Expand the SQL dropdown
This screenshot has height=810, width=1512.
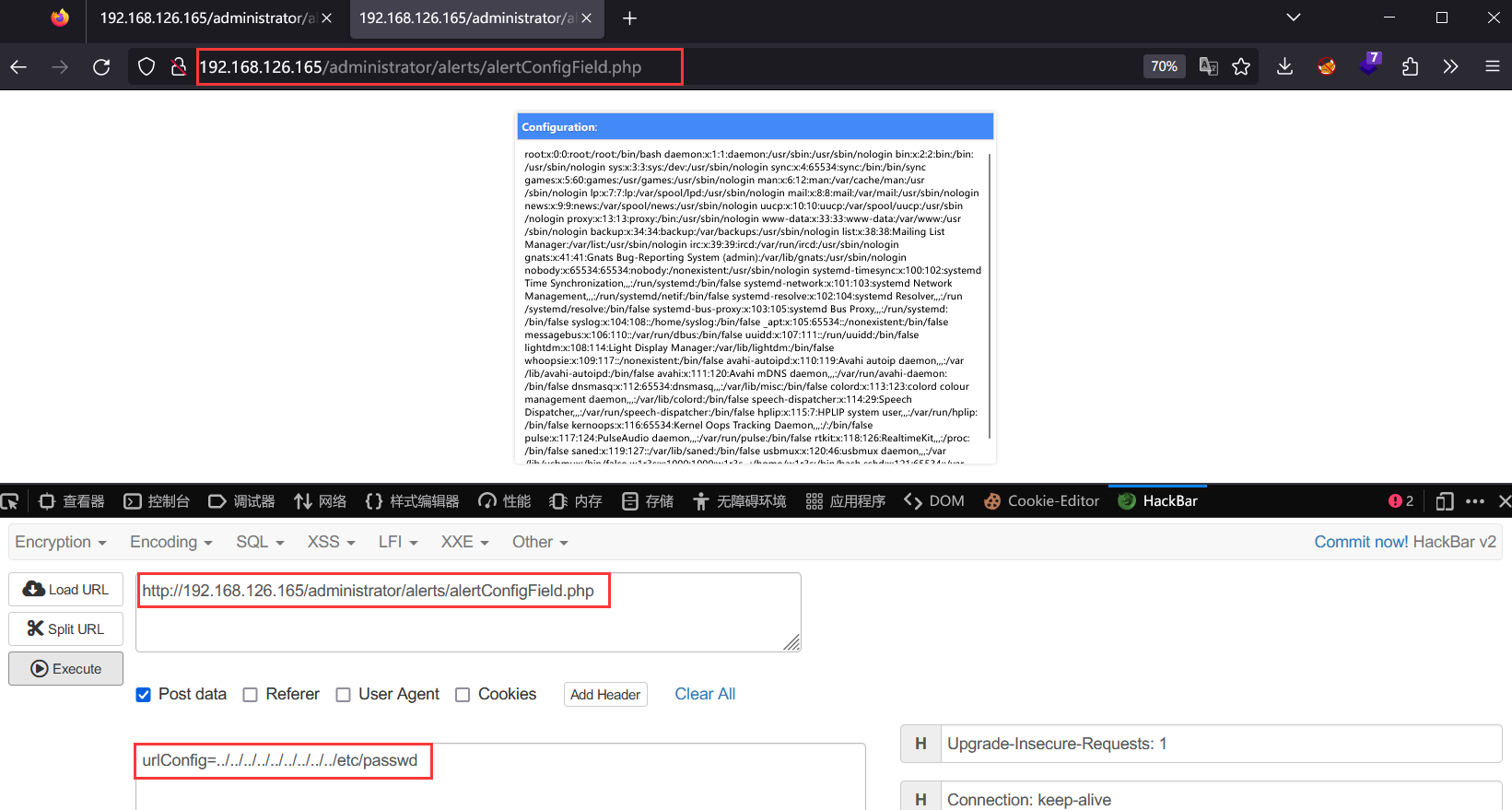[x=260, y=542]
